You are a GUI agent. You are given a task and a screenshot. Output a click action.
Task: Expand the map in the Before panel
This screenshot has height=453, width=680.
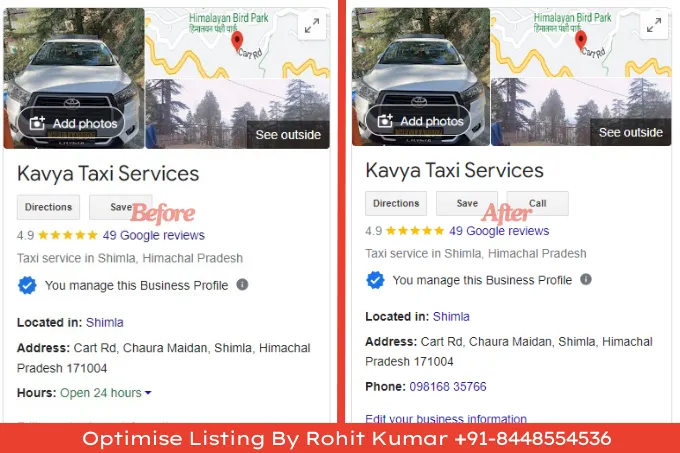click(312, 26)
